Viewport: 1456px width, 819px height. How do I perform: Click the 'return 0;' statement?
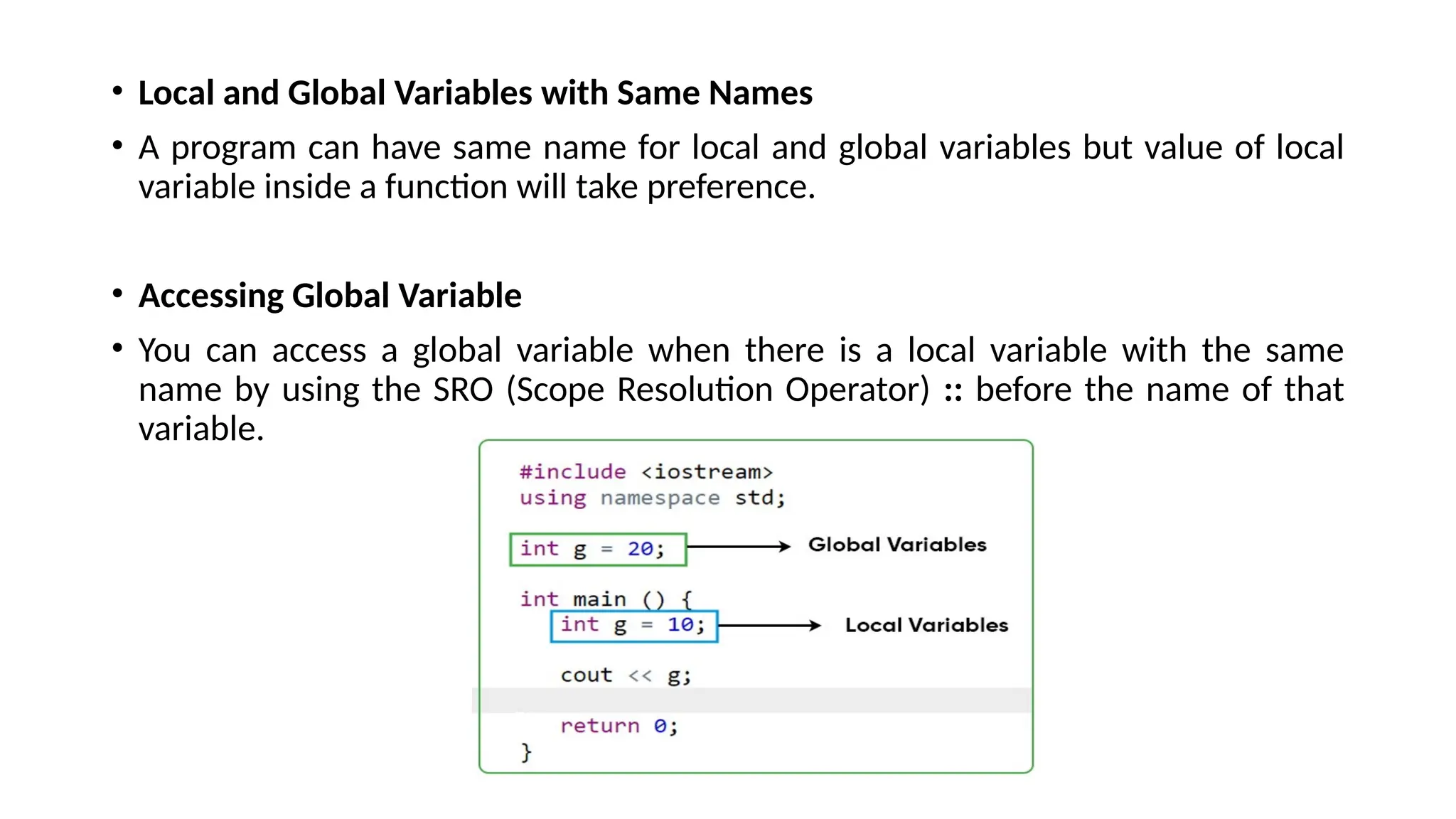pyautogui.click(x=619, y=726)
